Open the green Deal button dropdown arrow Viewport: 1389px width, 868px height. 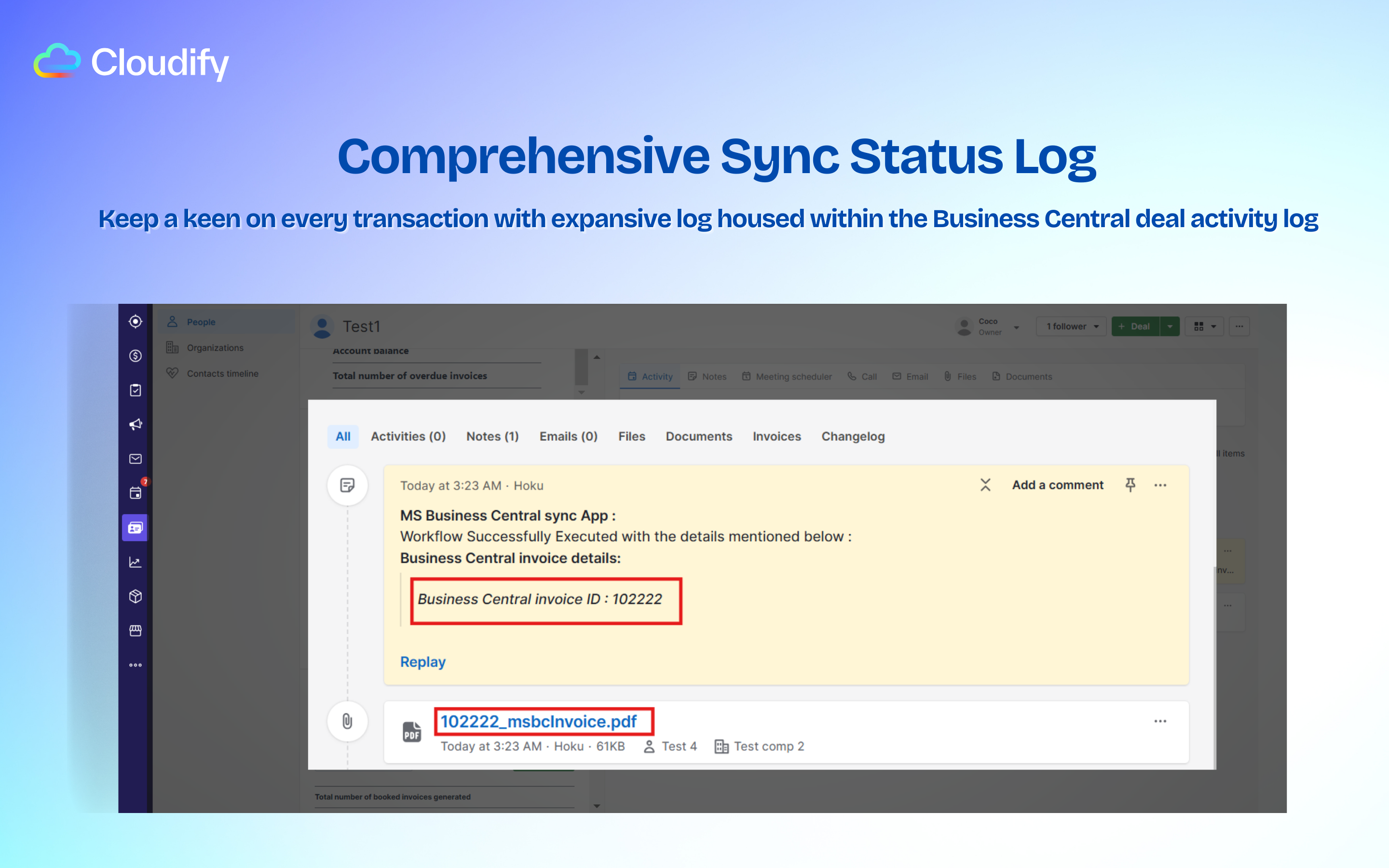pos(1169,326)
